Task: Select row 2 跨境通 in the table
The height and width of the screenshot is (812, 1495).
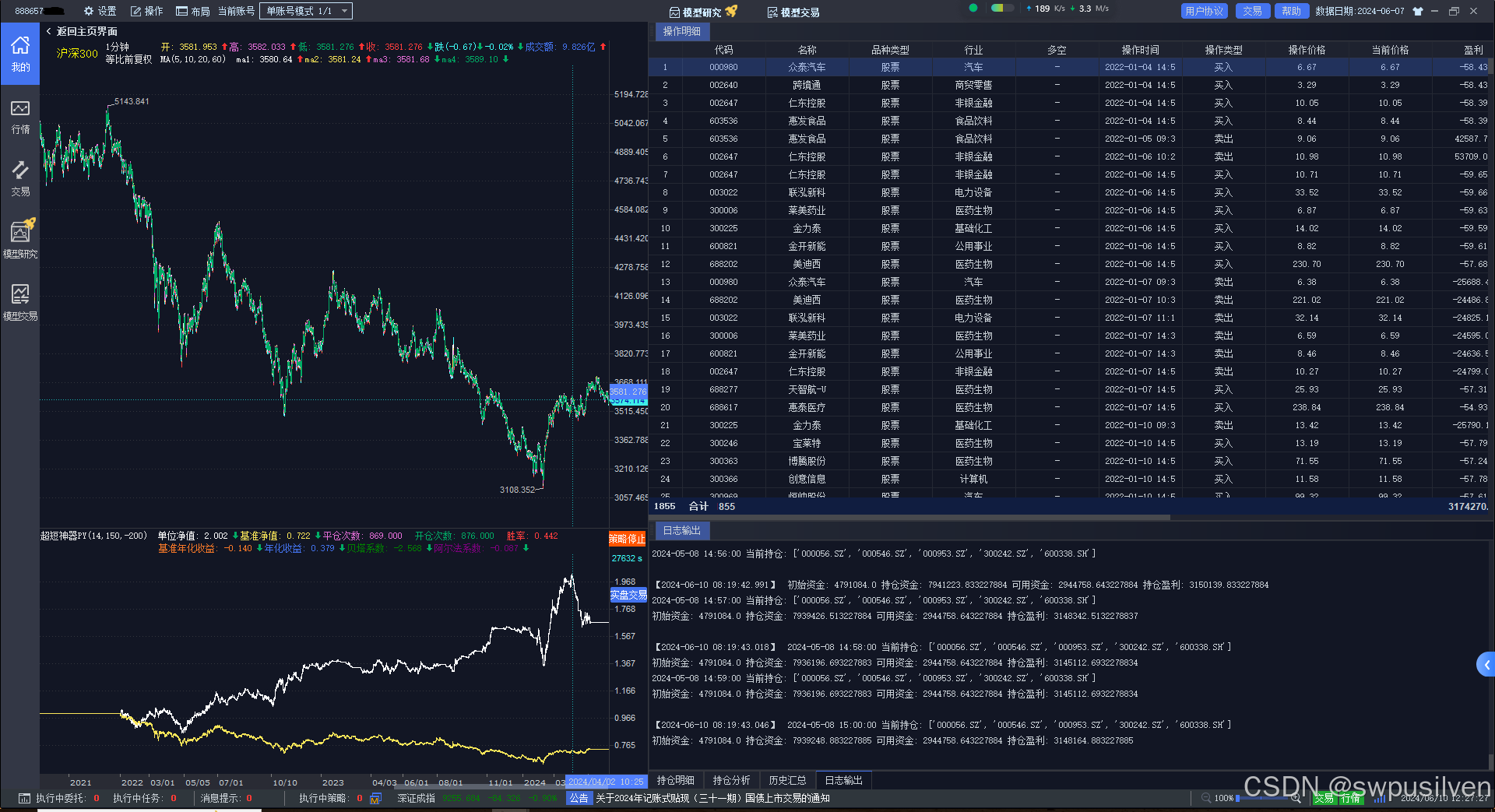Action: click(1070, 85)
